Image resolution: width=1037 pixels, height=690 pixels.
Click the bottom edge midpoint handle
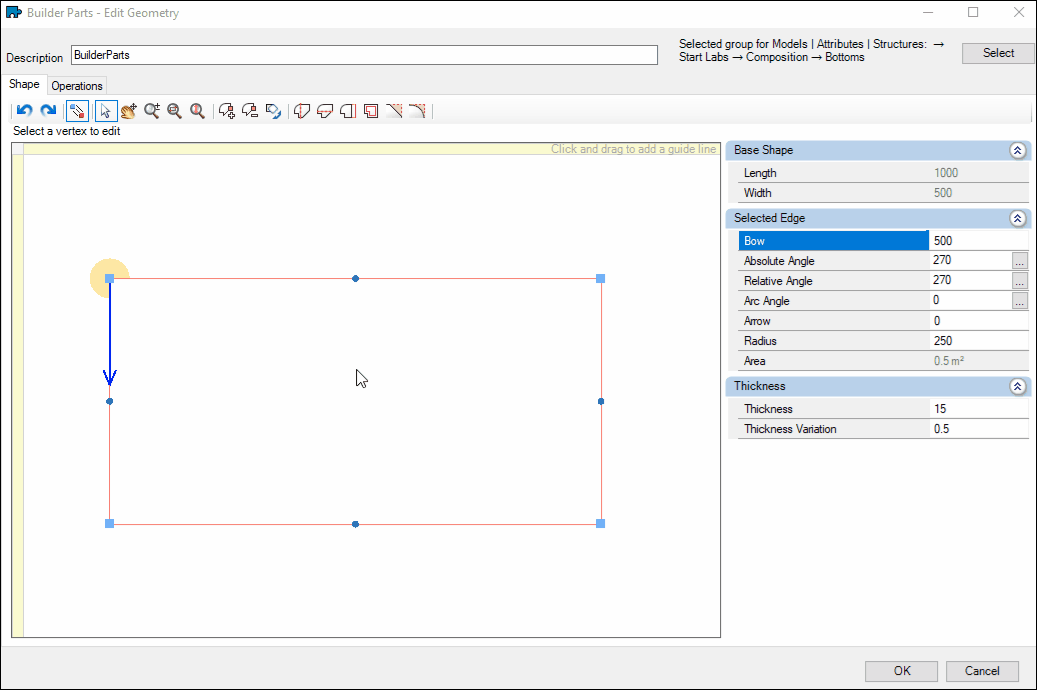click(355, 524)
